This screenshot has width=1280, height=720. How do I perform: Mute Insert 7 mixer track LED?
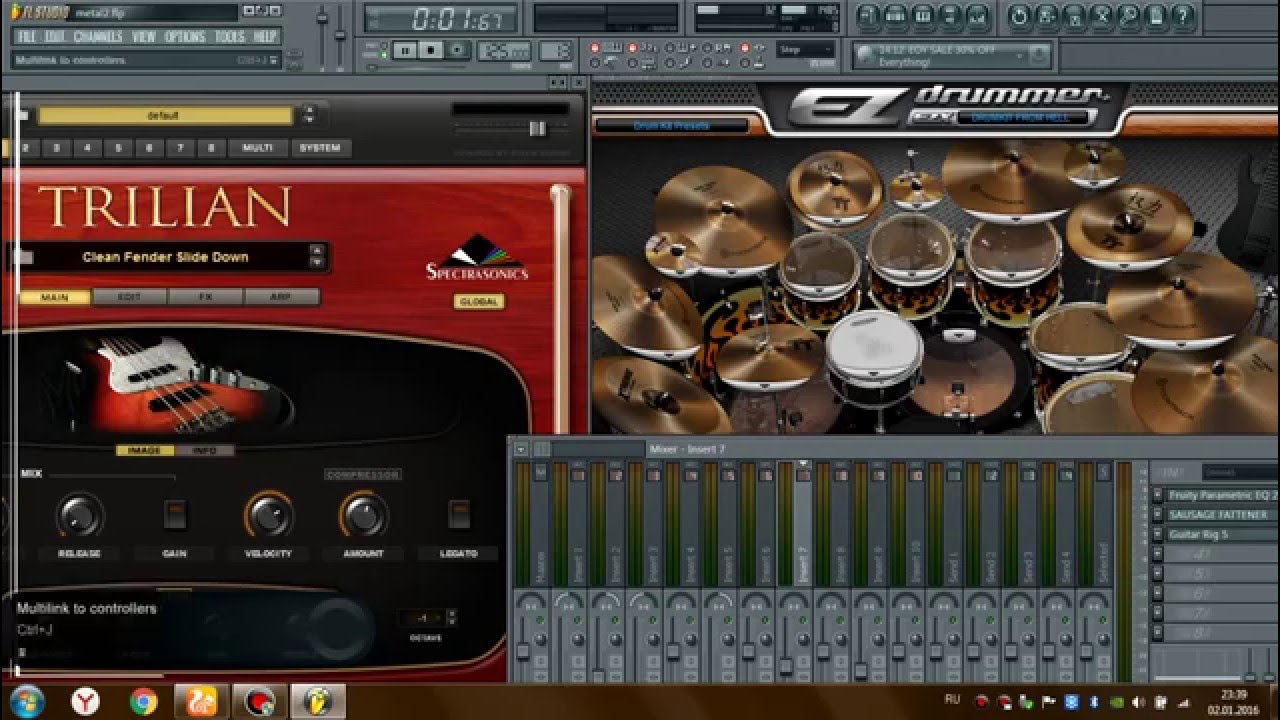pos(803,619)
